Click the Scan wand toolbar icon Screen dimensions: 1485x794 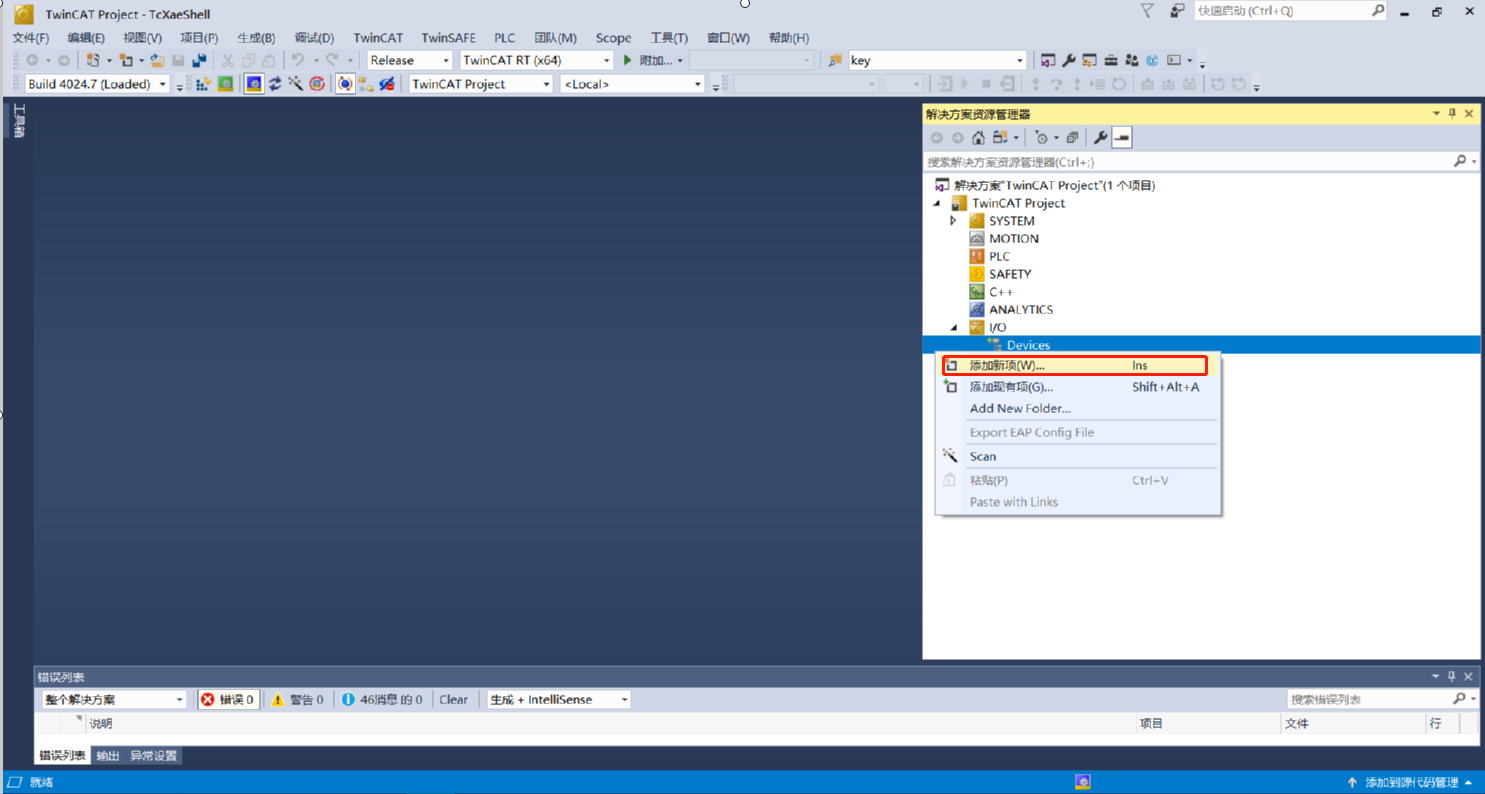coord(296,84)
